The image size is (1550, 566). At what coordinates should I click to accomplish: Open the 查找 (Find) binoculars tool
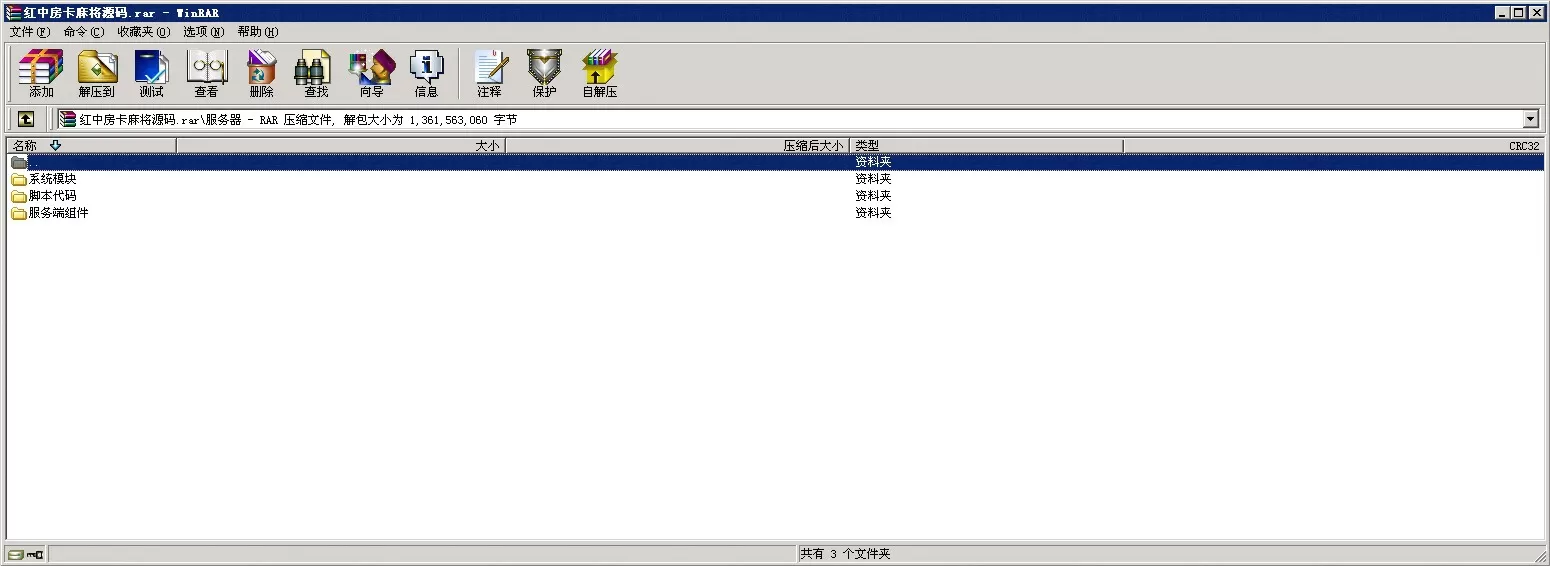coord(316,73)
